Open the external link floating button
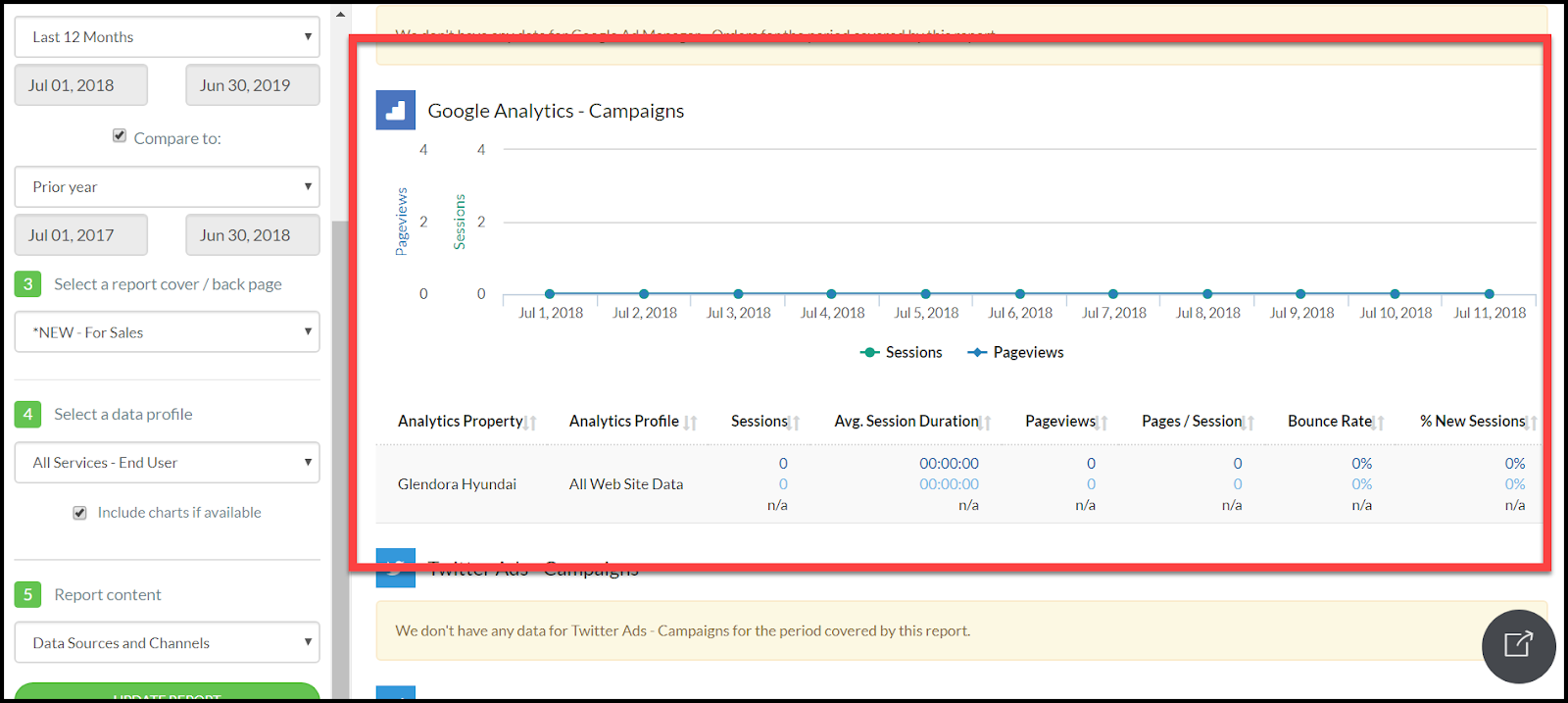This screenshot has height=703, width=1568. pos(1518,646)
